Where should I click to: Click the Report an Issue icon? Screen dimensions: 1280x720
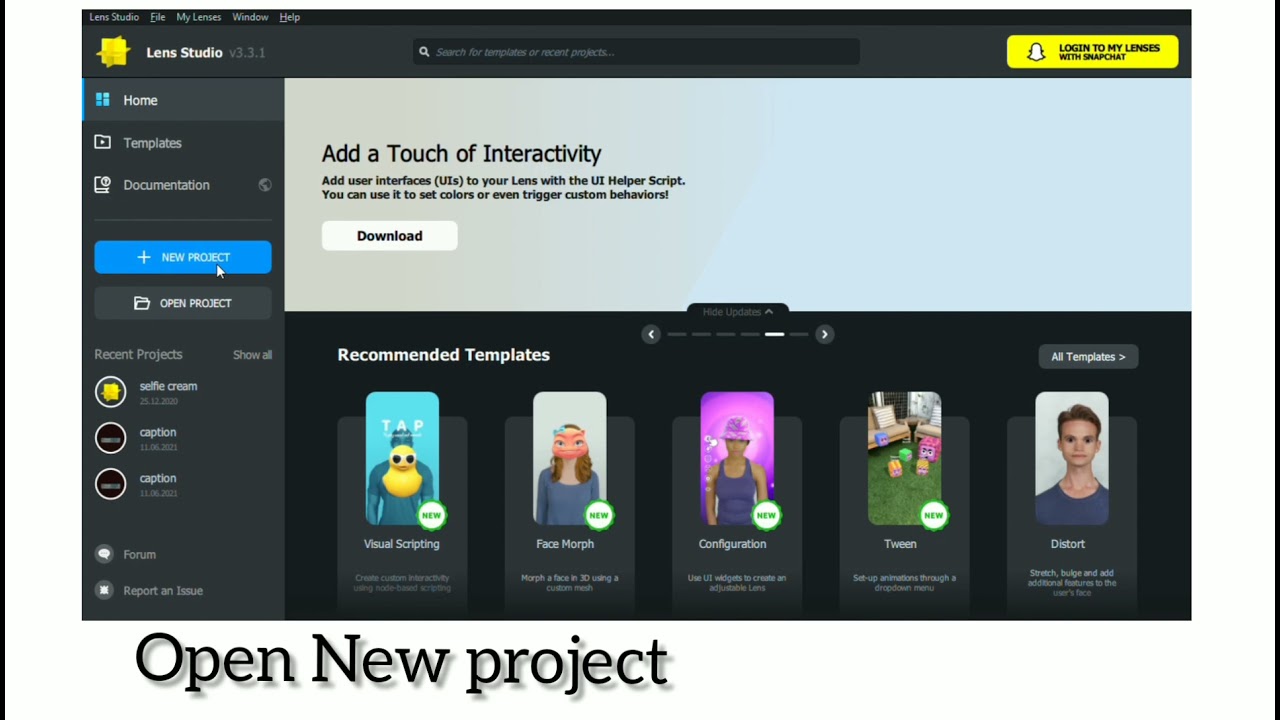click(104, 590)
